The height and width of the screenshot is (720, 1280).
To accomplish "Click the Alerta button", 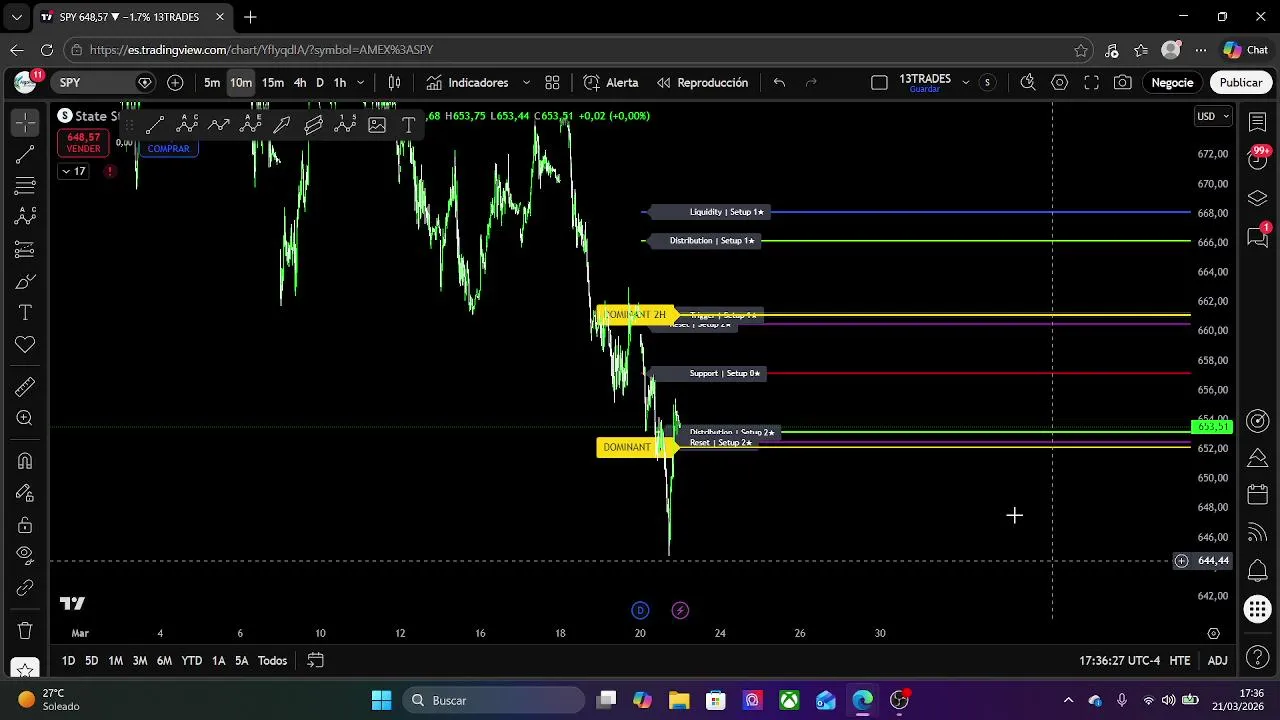I will (611, 83).
